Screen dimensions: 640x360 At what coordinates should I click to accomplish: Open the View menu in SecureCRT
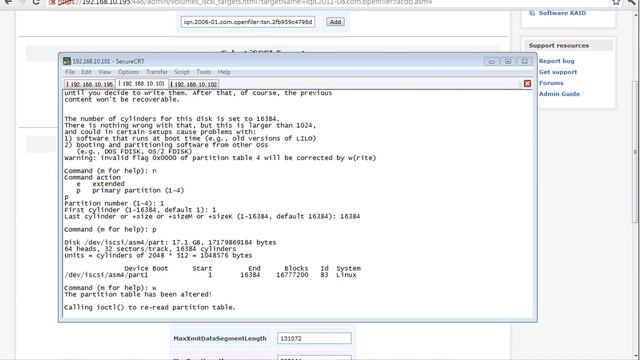(104, 72)
